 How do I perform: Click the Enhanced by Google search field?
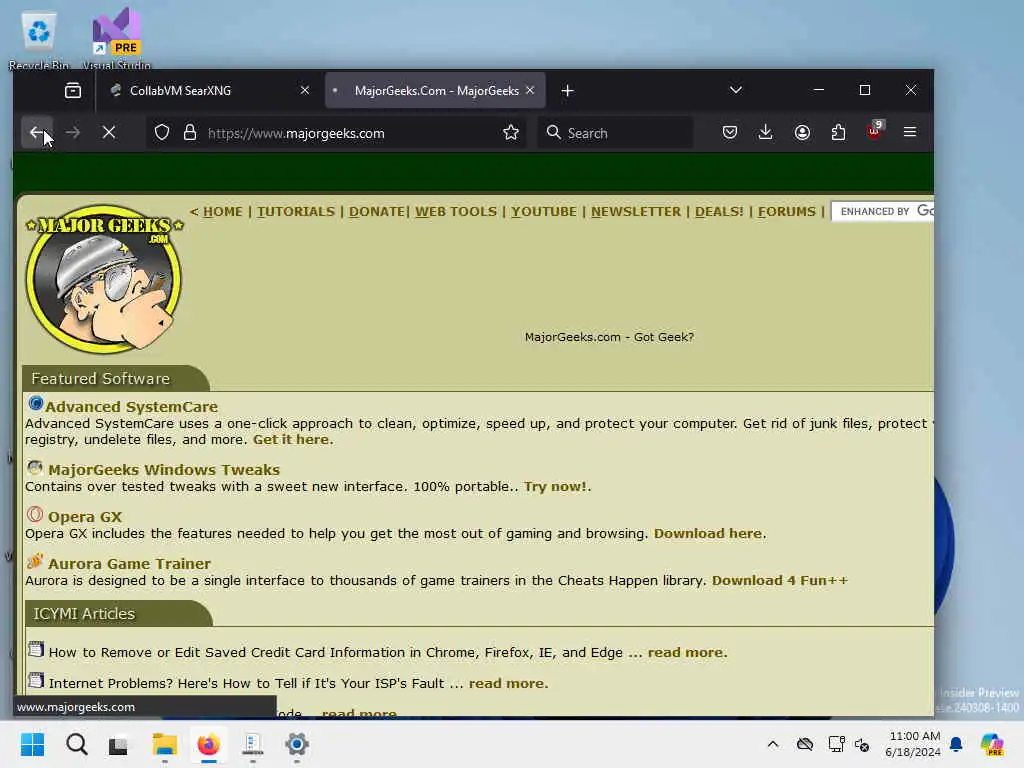coord(882,211)
